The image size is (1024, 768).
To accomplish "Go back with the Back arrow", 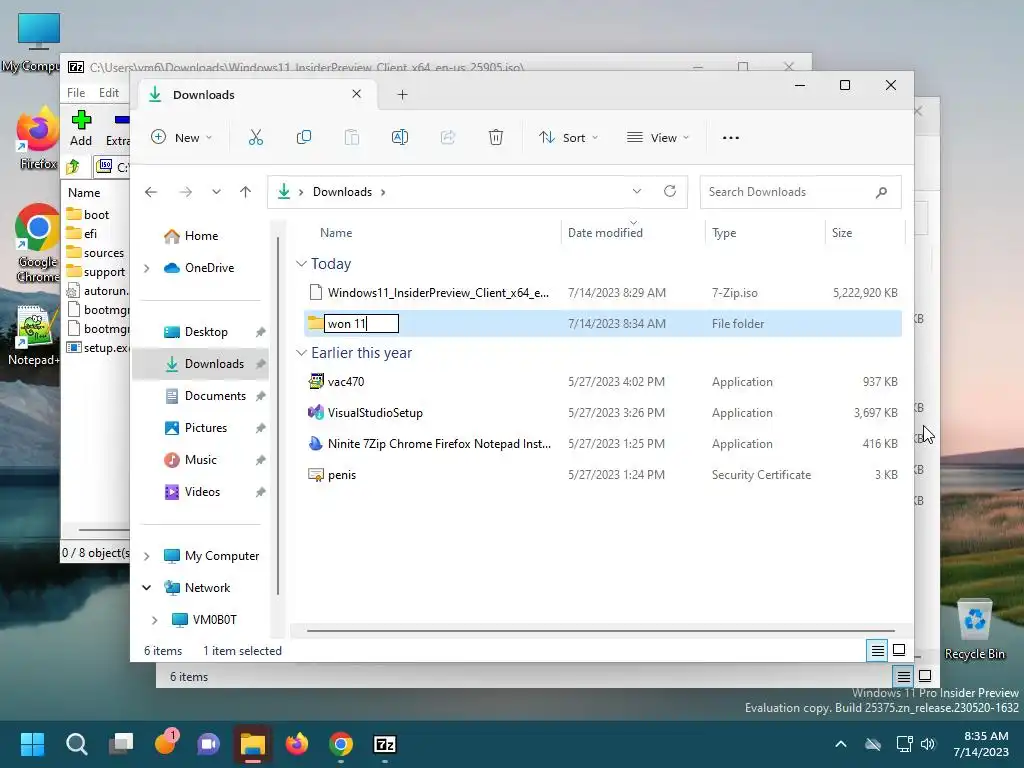I will (x=151, y=192).
